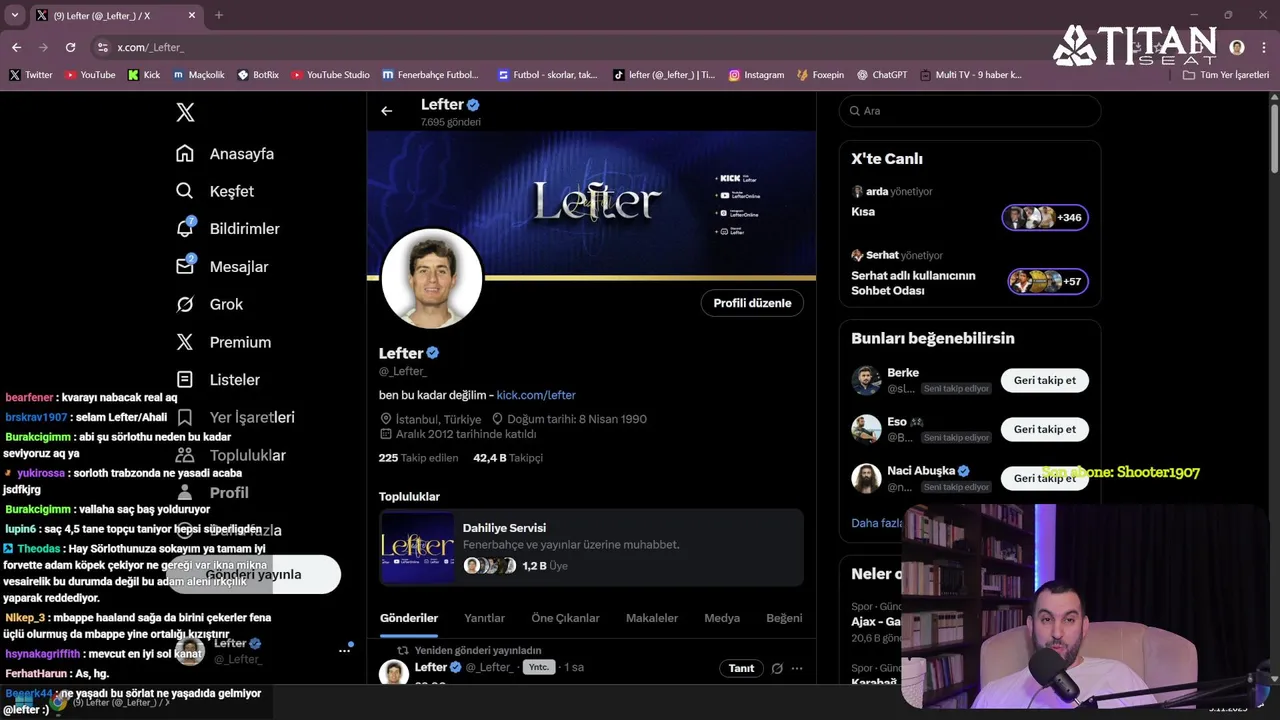Screen dimensions: 1280x720
Task: Select Makaleler tab
Action: click(x=652, y=618)
